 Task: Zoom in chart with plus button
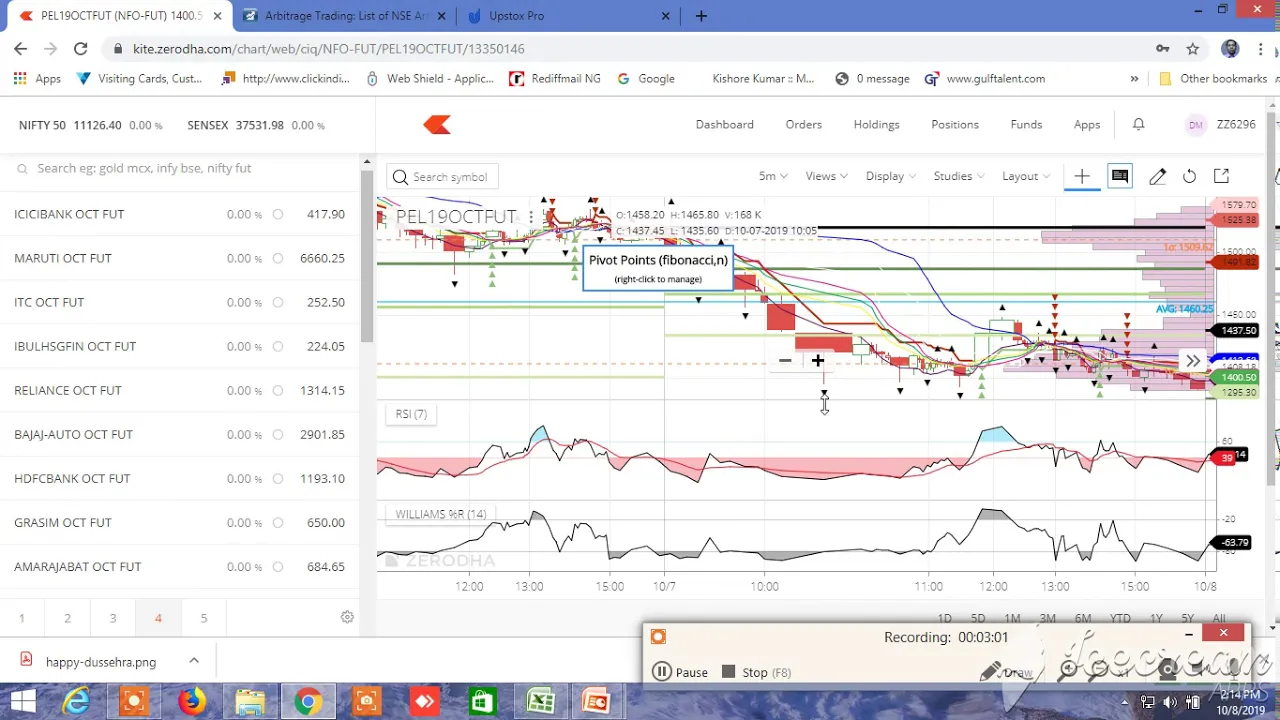coord(818,361)
